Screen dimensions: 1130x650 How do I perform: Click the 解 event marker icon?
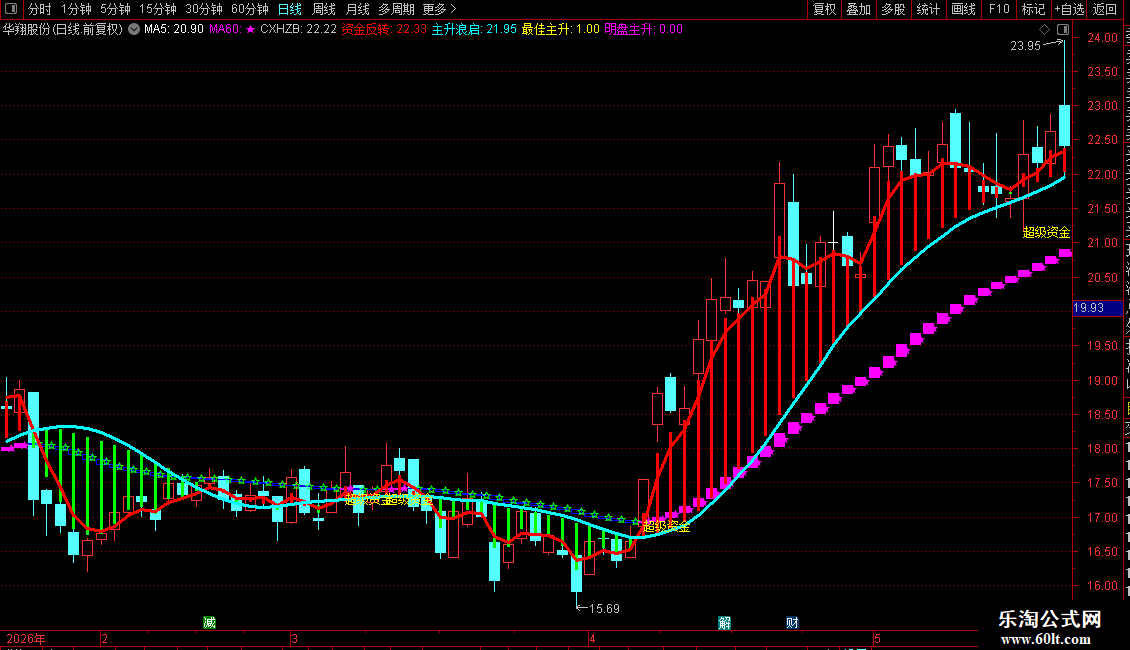pyautogui.click(x=724, y=623)
